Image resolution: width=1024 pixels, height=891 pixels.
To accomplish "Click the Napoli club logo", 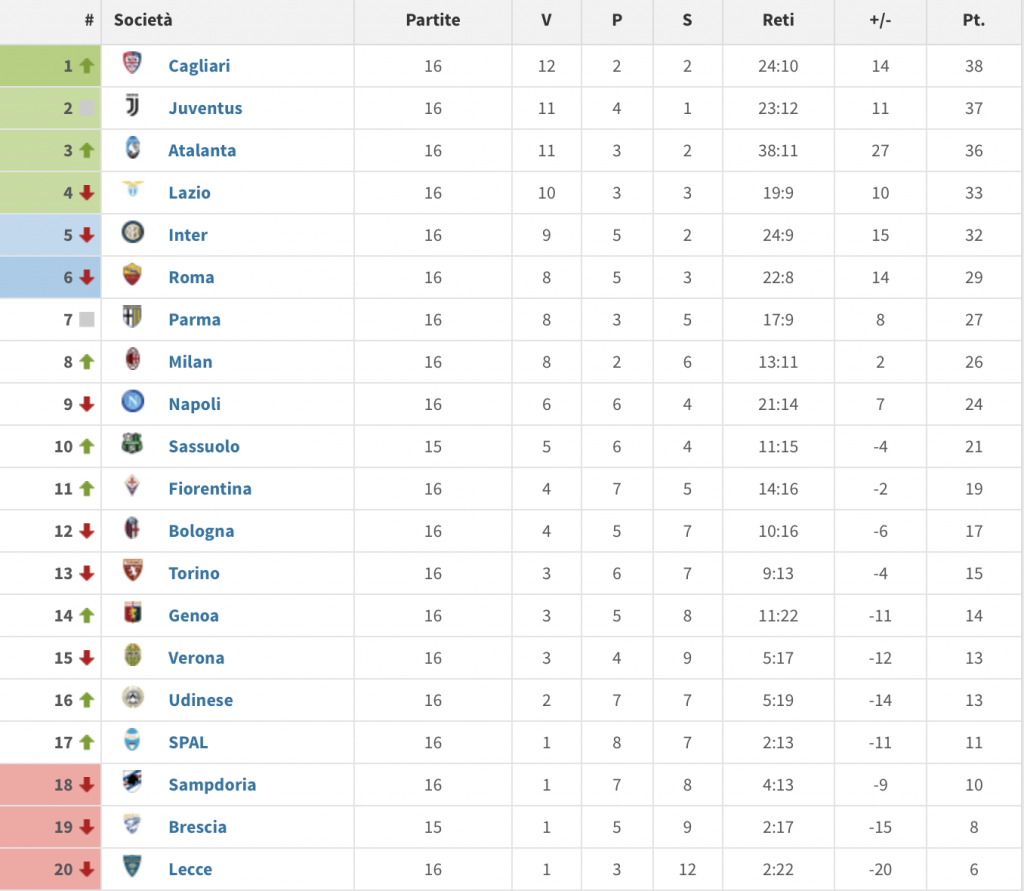I will 132,403.
